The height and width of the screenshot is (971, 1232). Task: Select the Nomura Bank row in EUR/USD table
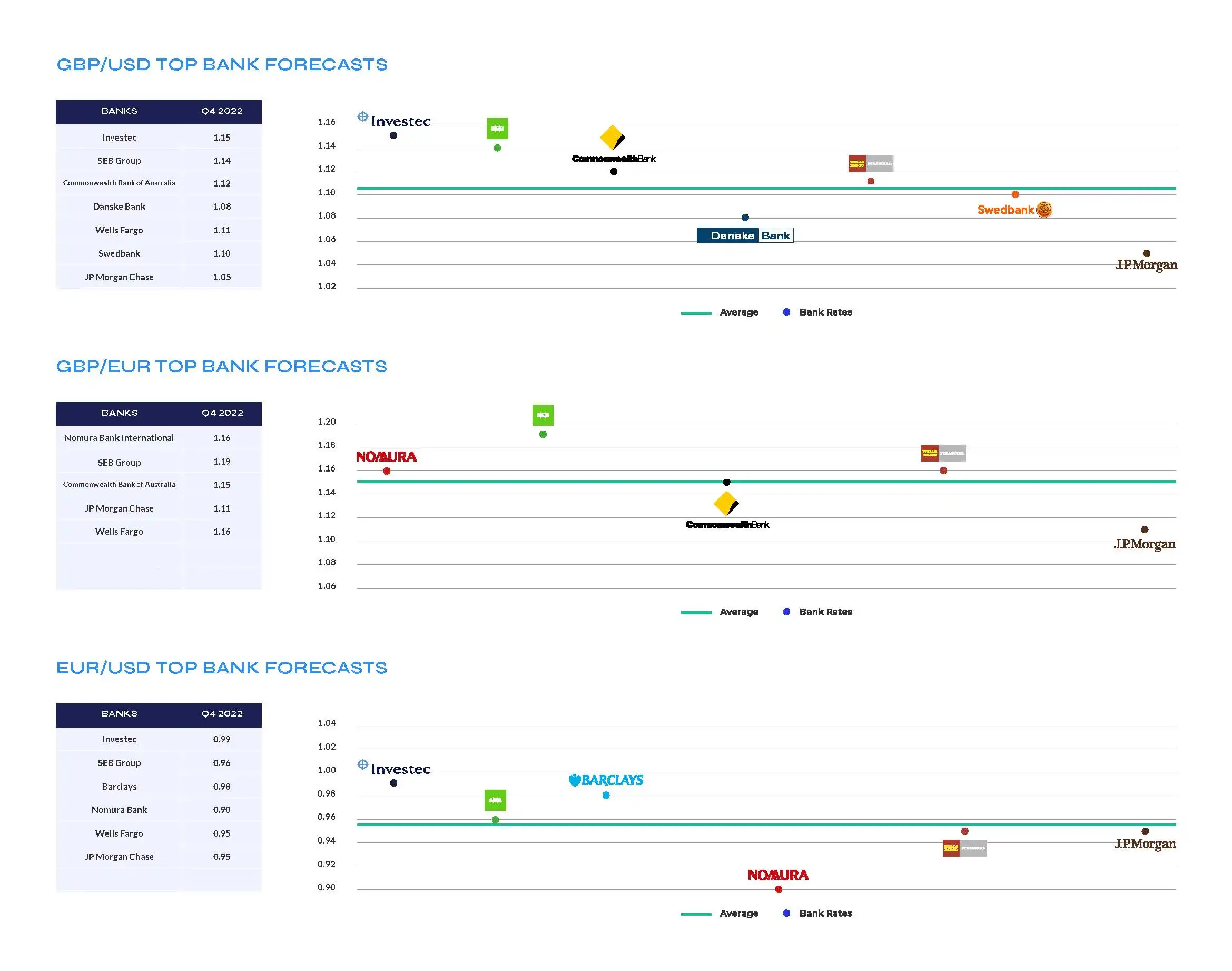(x=159, y=810)
